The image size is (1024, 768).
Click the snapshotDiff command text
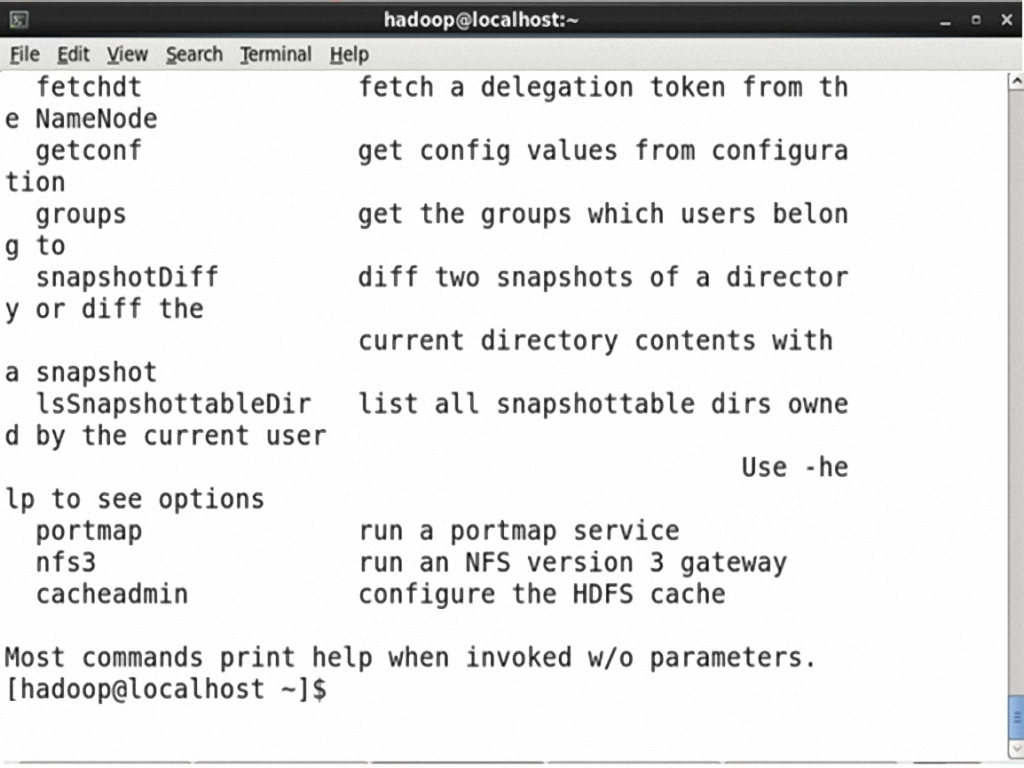tap(127, 278)
